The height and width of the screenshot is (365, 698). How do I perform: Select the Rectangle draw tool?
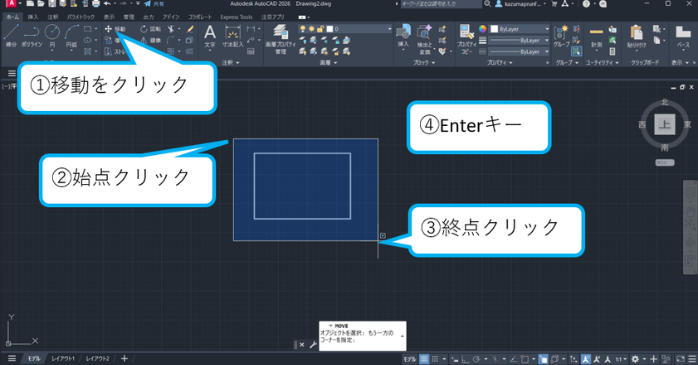(88, 29)
